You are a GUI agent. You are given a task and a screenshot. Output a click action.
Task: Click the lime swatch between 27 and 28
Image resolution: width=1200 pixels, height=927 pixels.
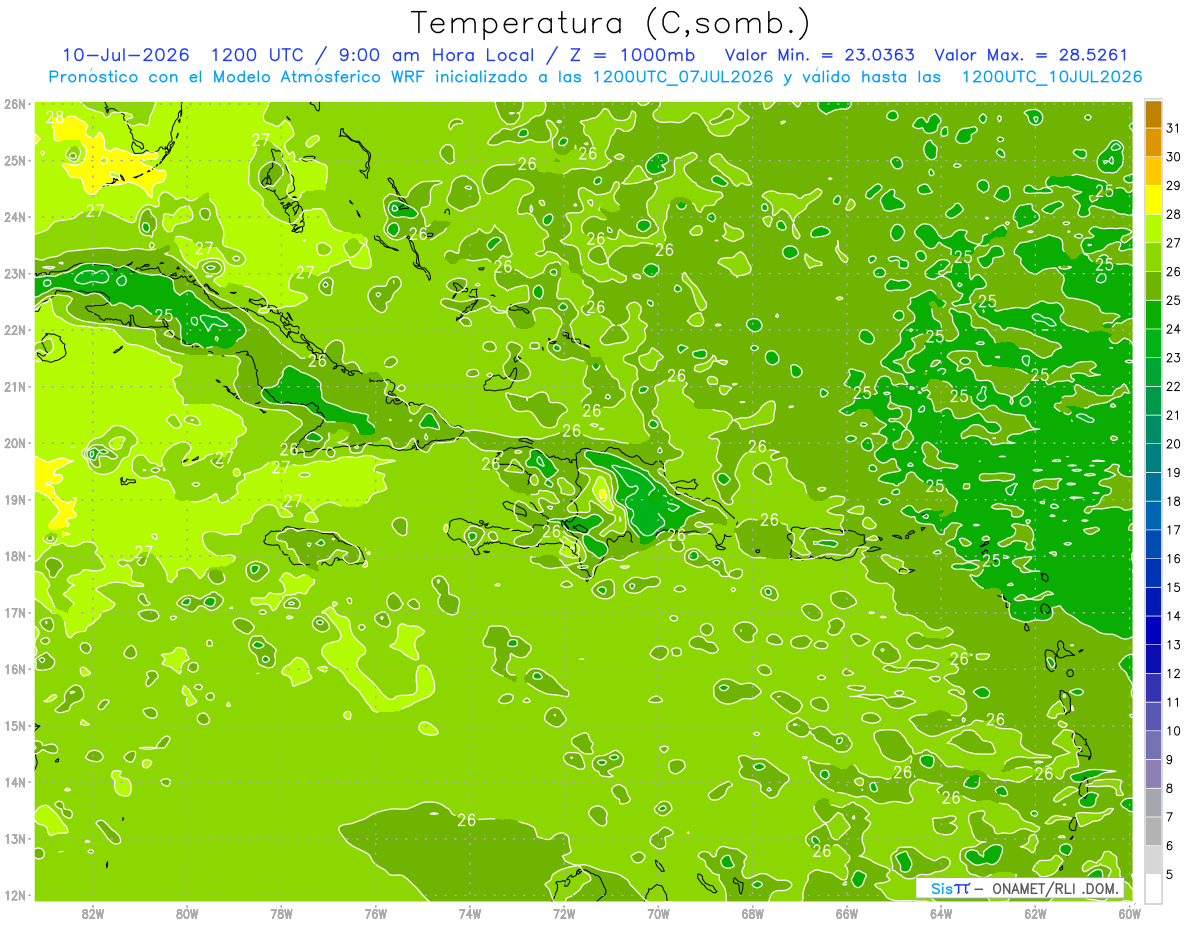(x=1153, y=229)
